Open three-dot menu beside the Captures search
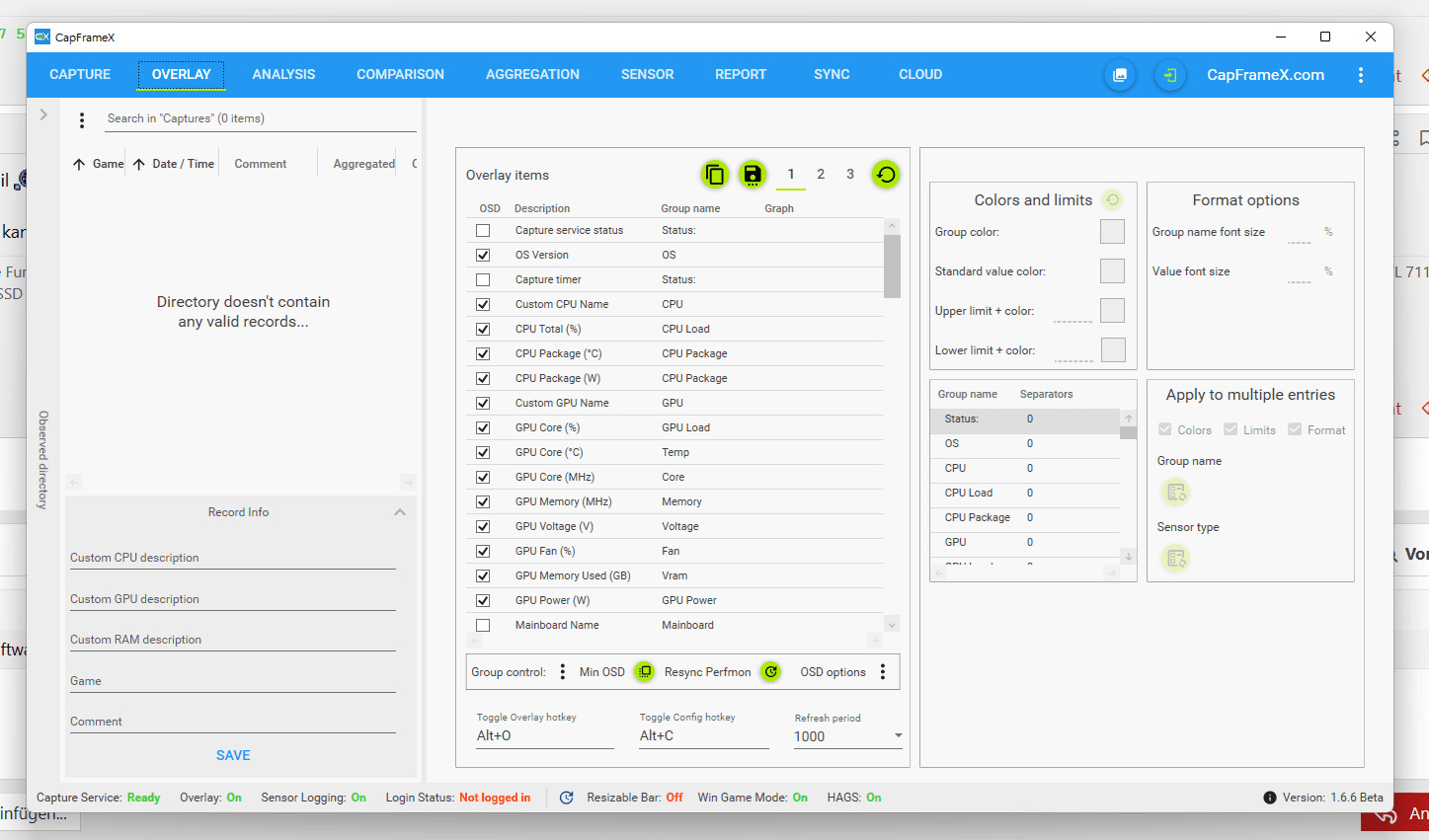This screenshot has width=1429, height=840. click(82, 120)
